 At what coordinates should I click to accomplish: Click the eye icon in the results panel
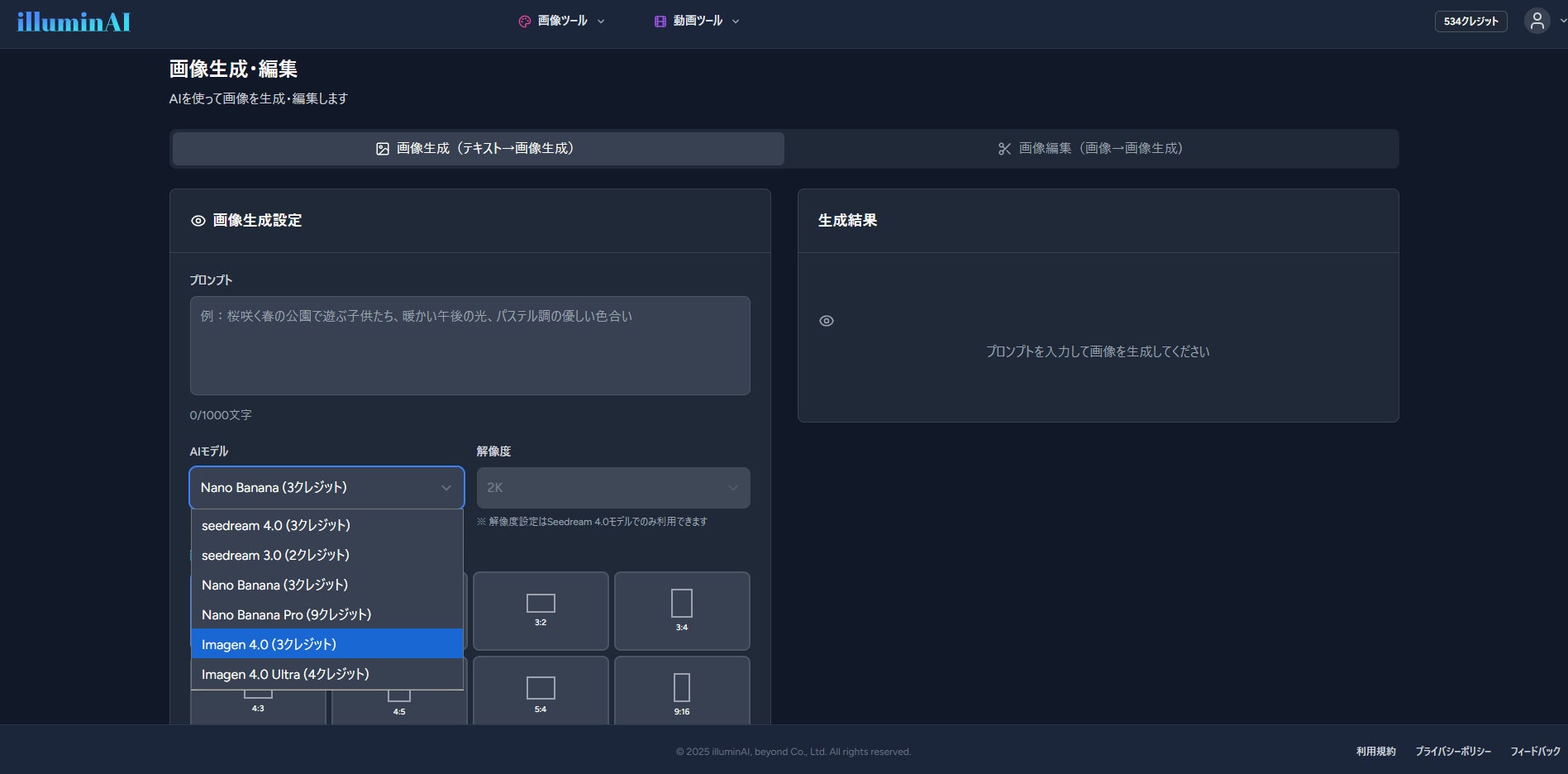coord(827,321)
